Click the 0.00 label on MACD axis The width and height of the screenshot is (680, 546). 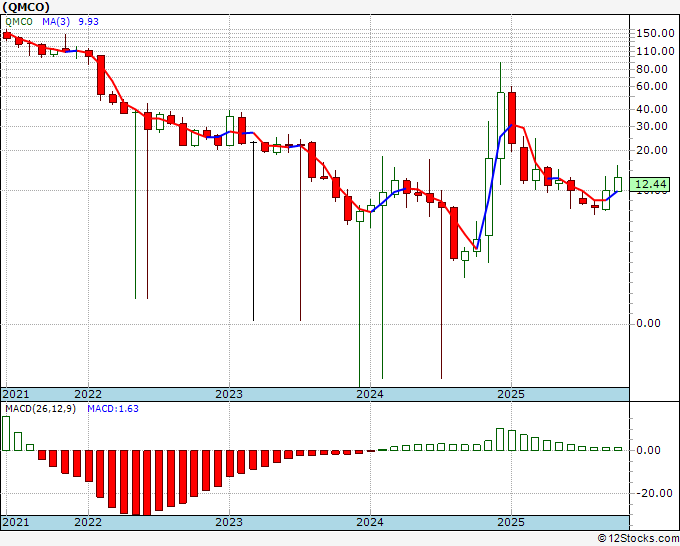[x=648, y=450]
